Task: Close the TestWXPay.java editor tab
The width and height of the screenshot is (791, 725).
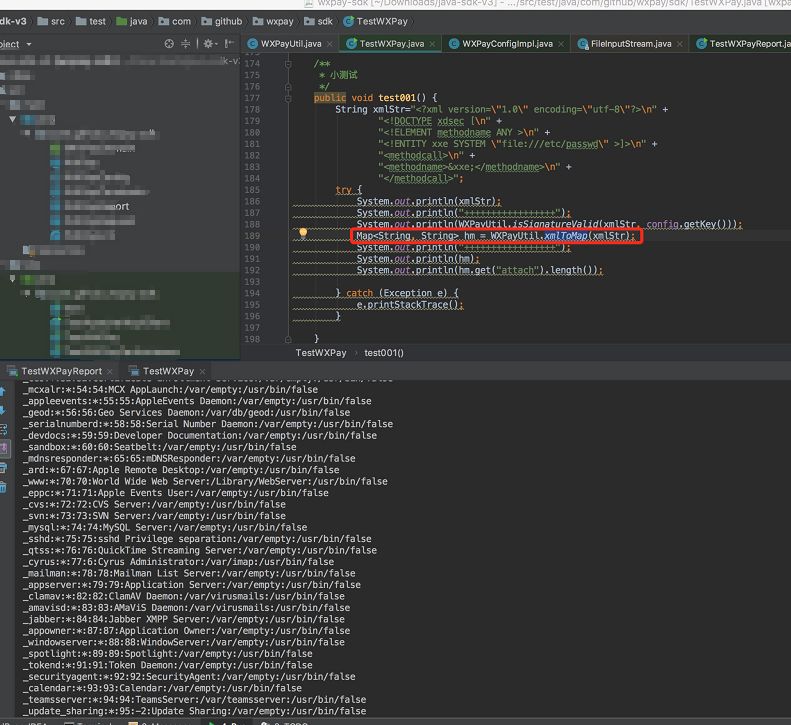Action: 432,44
